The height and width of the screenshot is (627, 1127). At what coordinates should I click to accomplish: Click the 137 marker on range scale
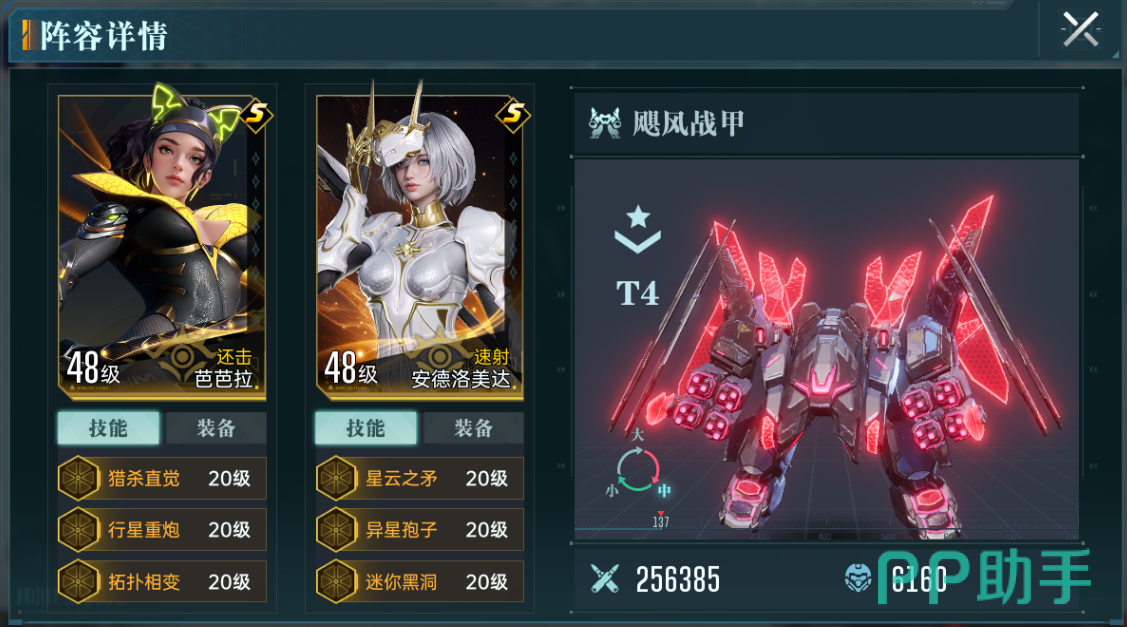[661, 521]
